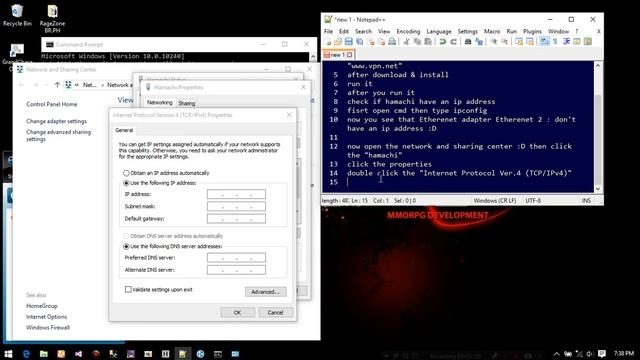
Task: Click the Save All icon in Notepad++
Action: coord(360,41)
